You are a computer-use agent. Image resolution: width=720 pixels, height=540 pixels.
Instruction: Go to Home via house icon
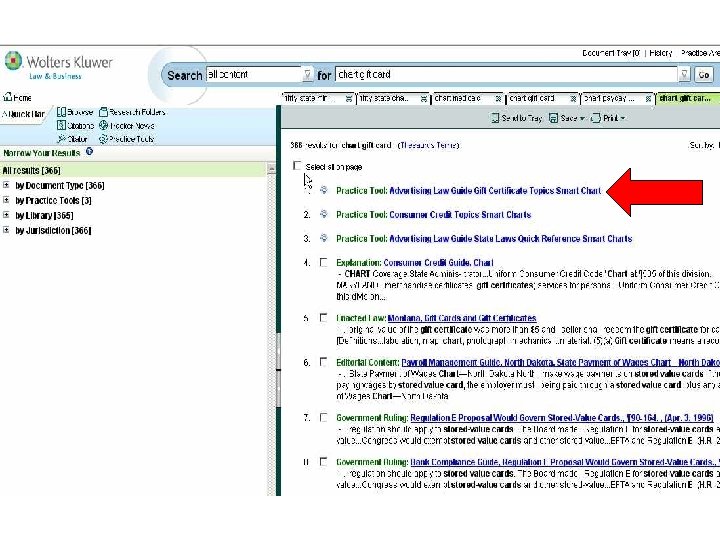(x=8, y=97)
